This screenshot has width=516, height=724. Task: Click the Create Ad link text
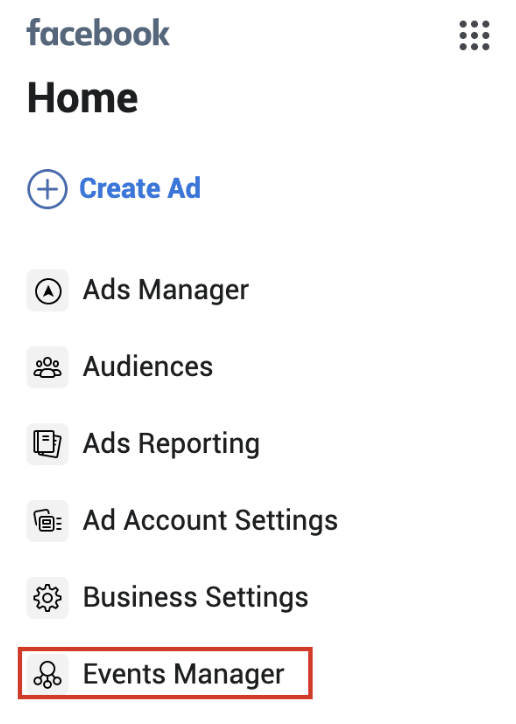click(140, 188)
